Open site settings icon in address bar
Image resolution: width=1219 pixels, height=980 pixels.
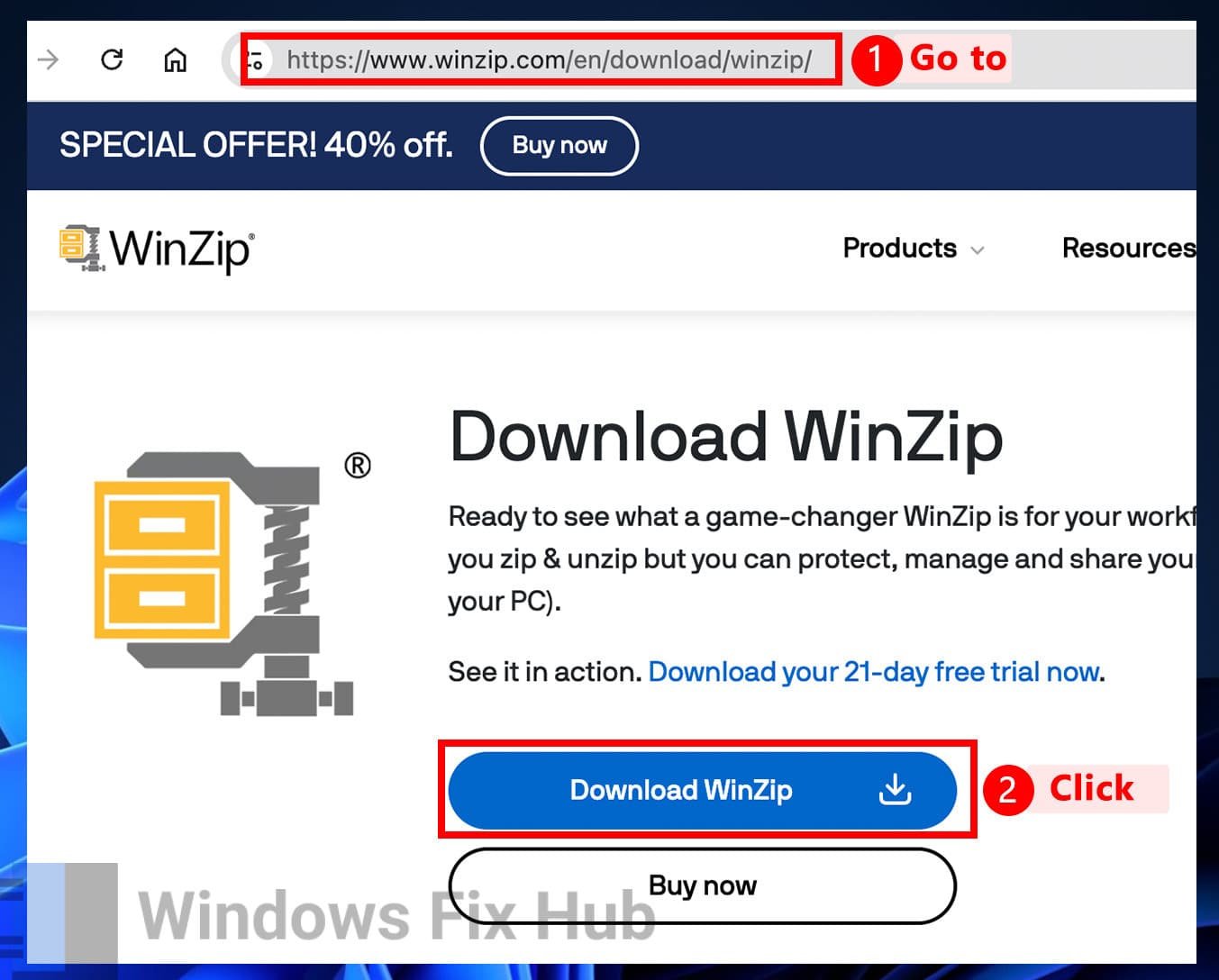point(255,60)
